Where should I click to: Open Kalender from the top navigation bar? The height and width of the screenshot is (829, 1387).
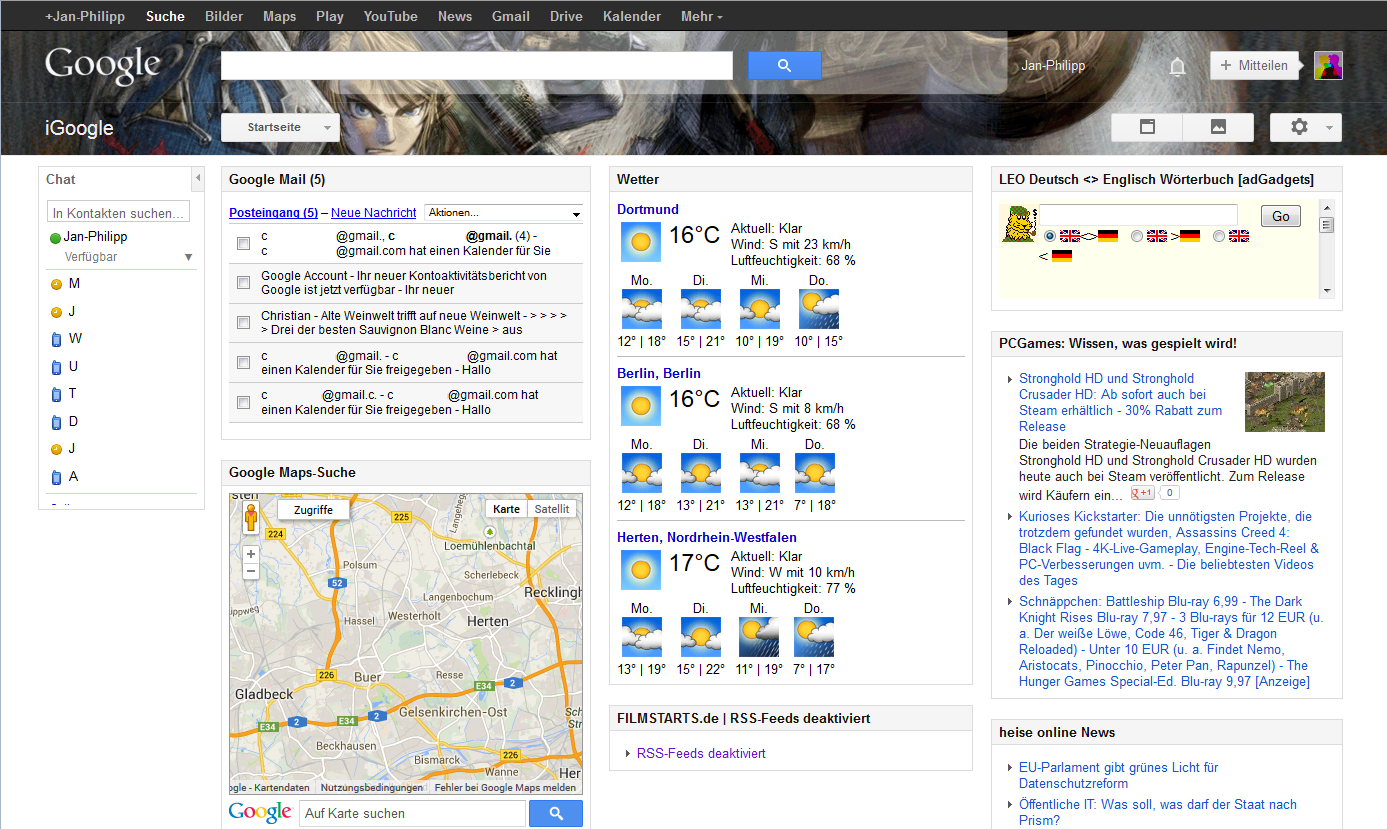coord(632,16)
